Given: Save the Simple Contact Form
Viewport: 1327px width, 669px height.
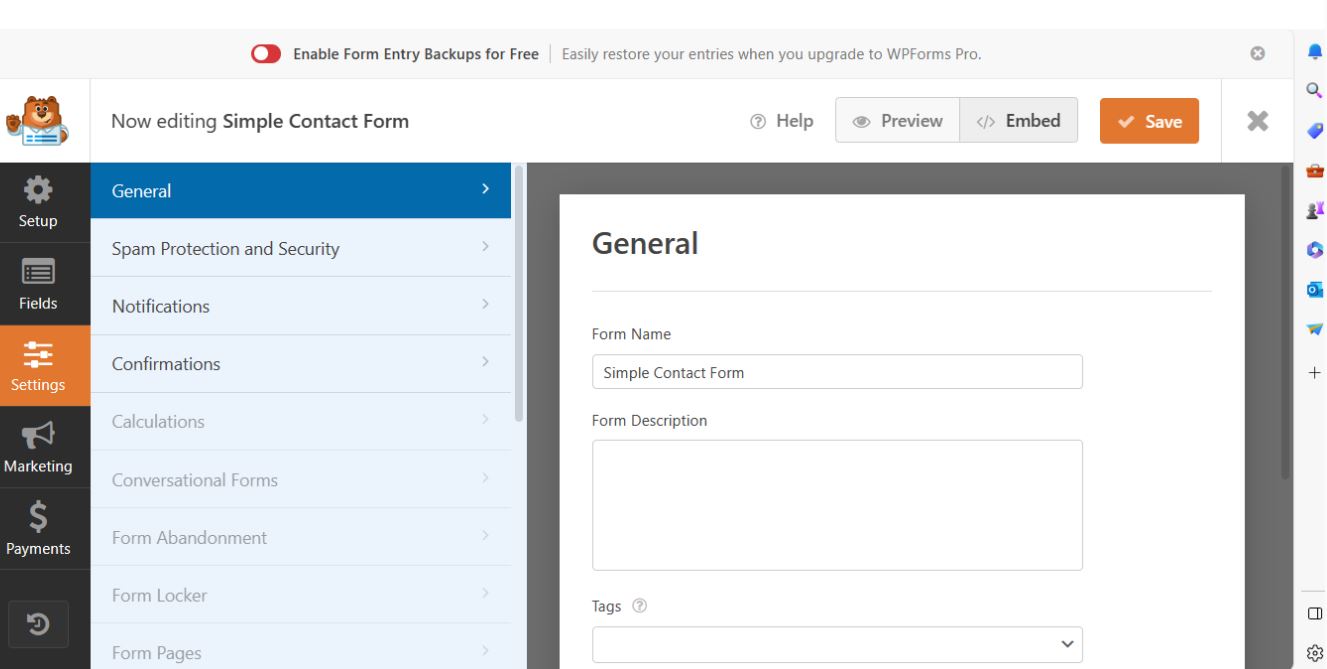Looking at the screenshot, I should 1148,120.
